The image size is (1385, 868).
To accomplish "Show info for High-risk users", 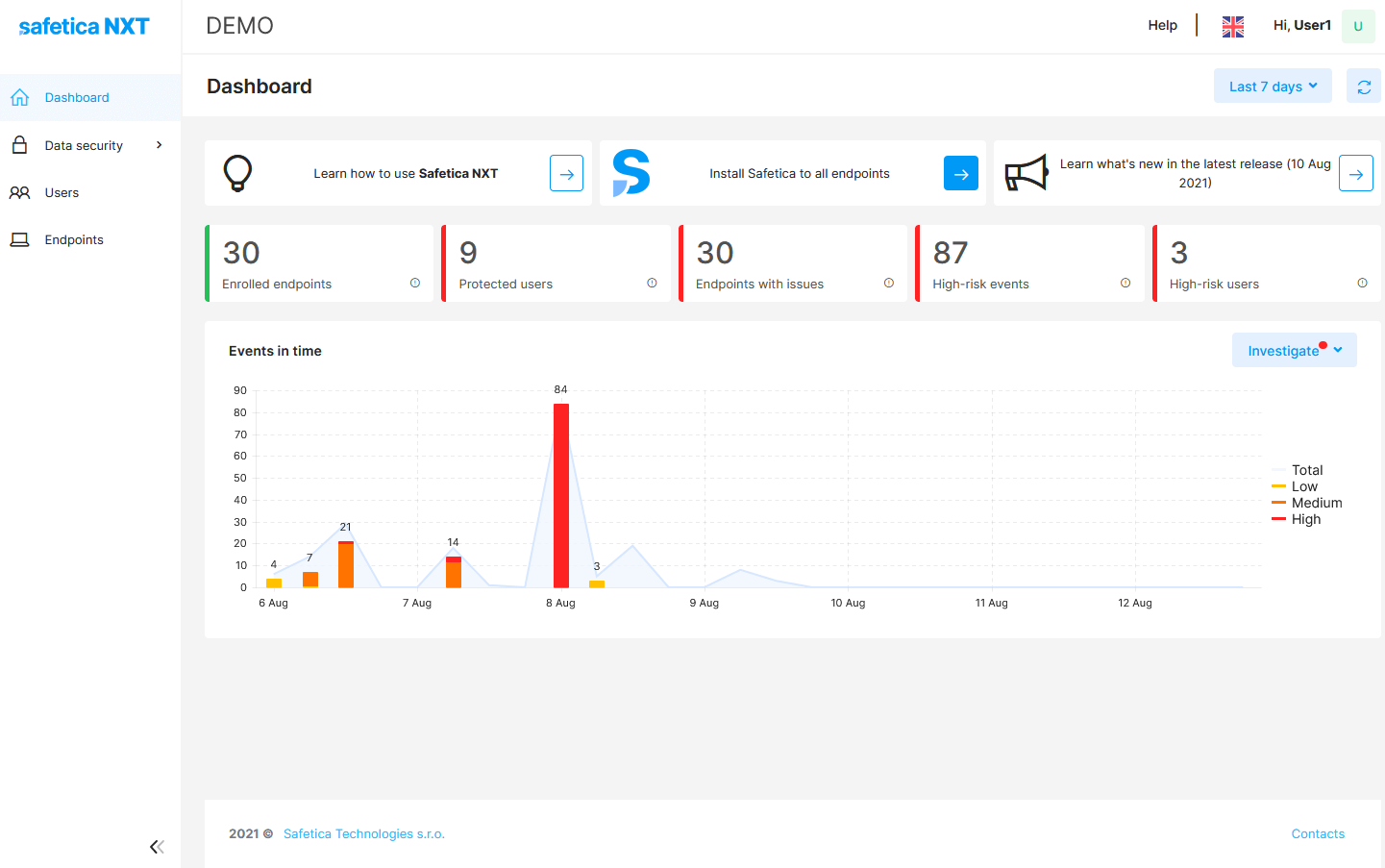I will pyautogui.click(x=1362, y=283).
